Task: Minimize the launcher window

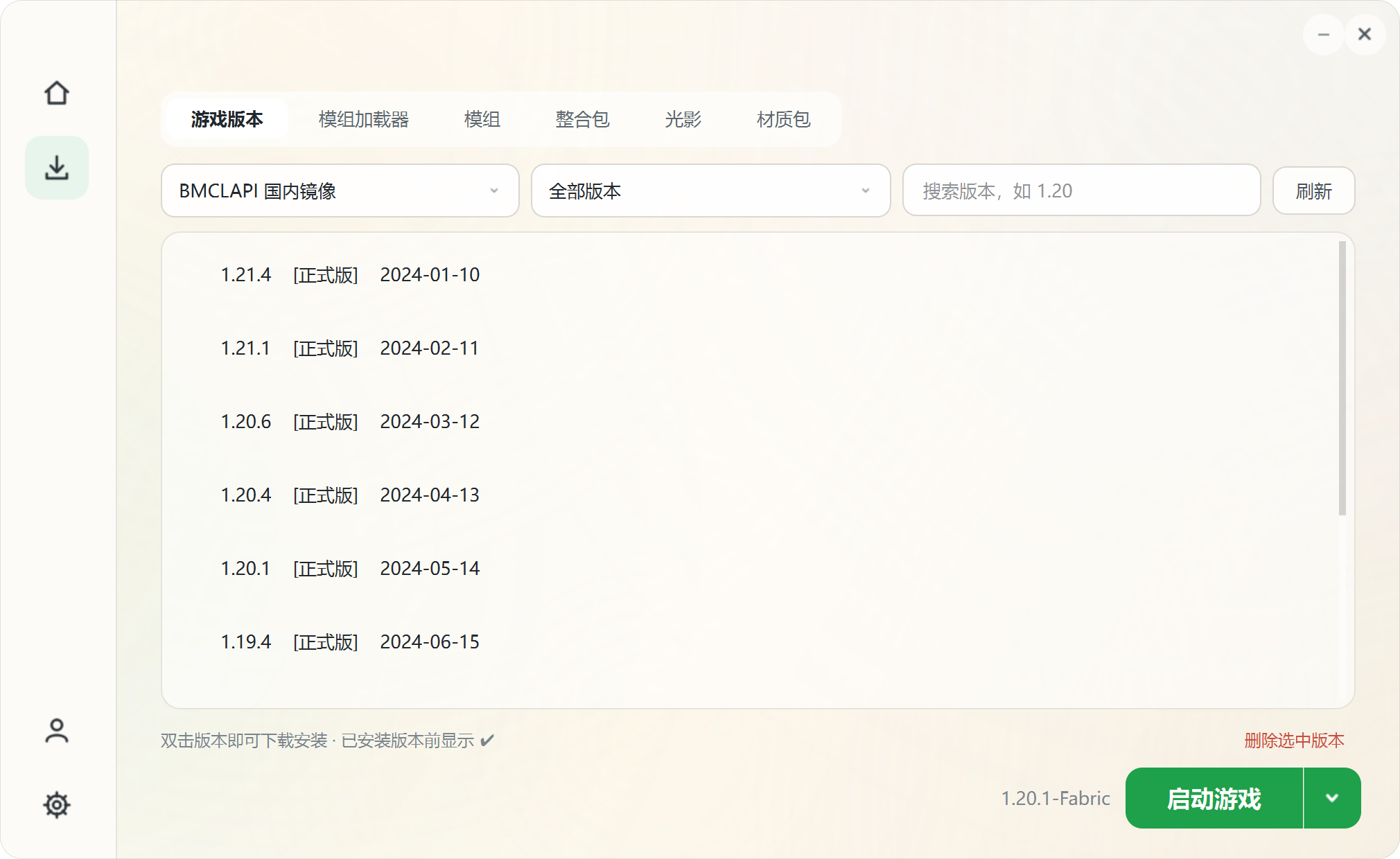Action: tap(1324, 34)
